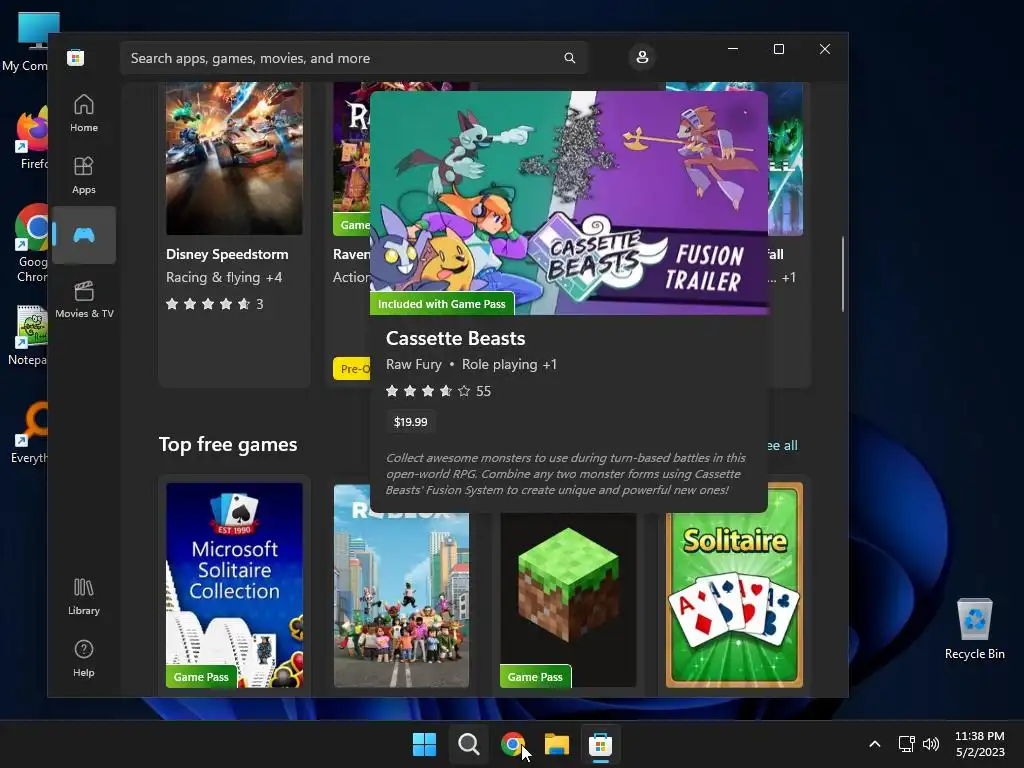
Task: Open network status tray icon
Action: [x=906, y=744]
